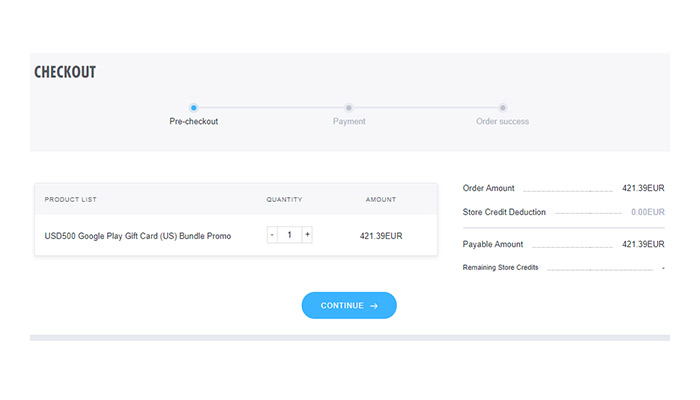
Task: Click the PRODUCT LIST column header
Action: 71,200
